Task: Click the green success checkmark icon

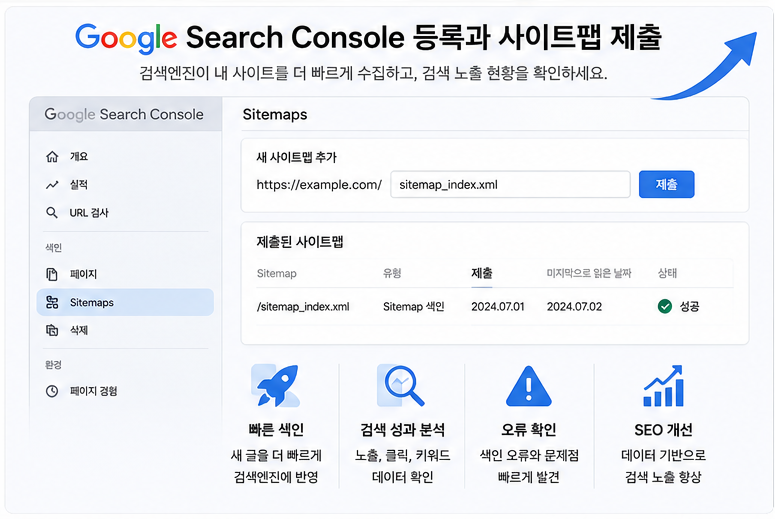Action: click(x=665, y=306)
